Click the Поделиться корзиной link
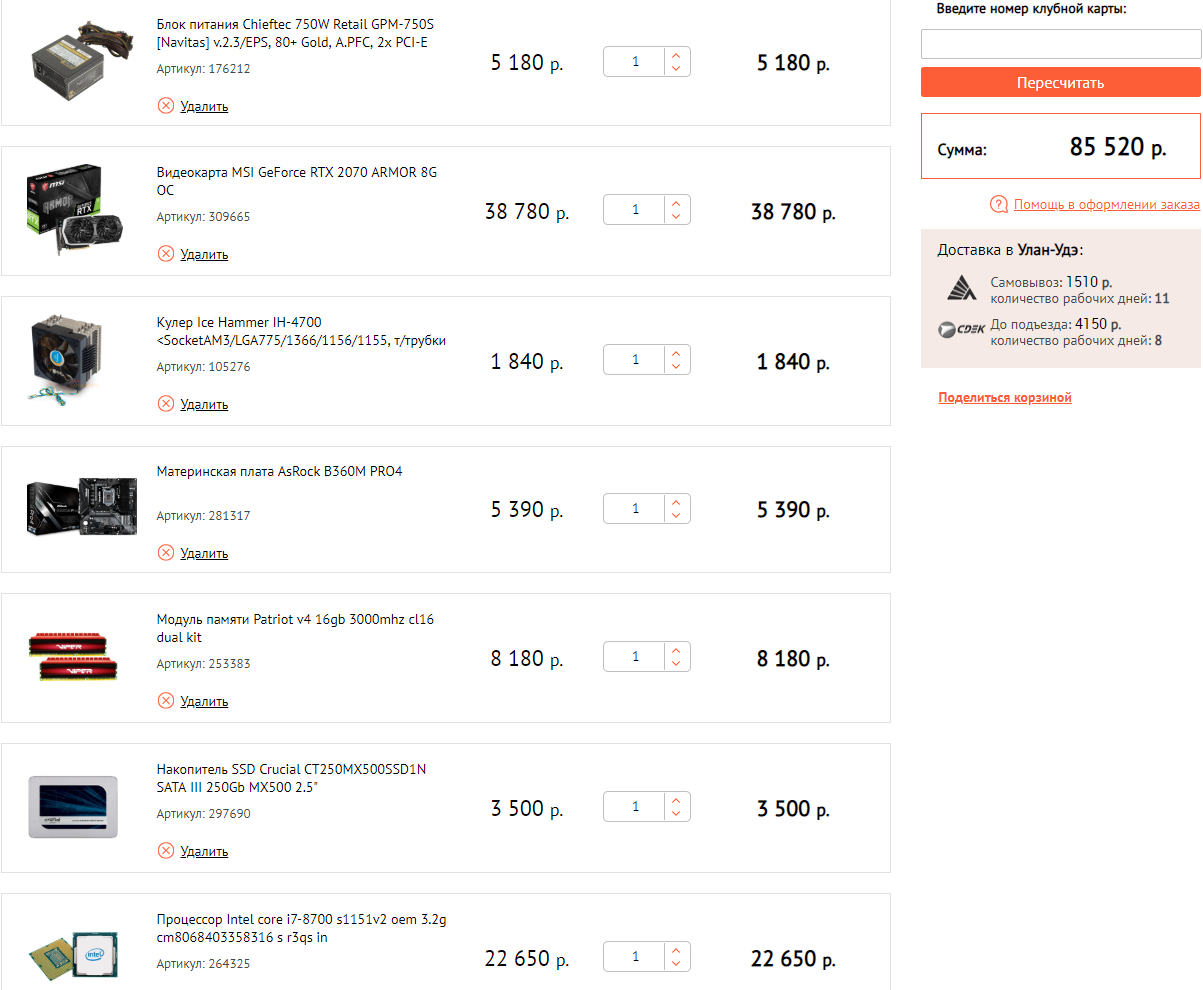Screen dimensions: 1203x990 tap(1004, 398)
